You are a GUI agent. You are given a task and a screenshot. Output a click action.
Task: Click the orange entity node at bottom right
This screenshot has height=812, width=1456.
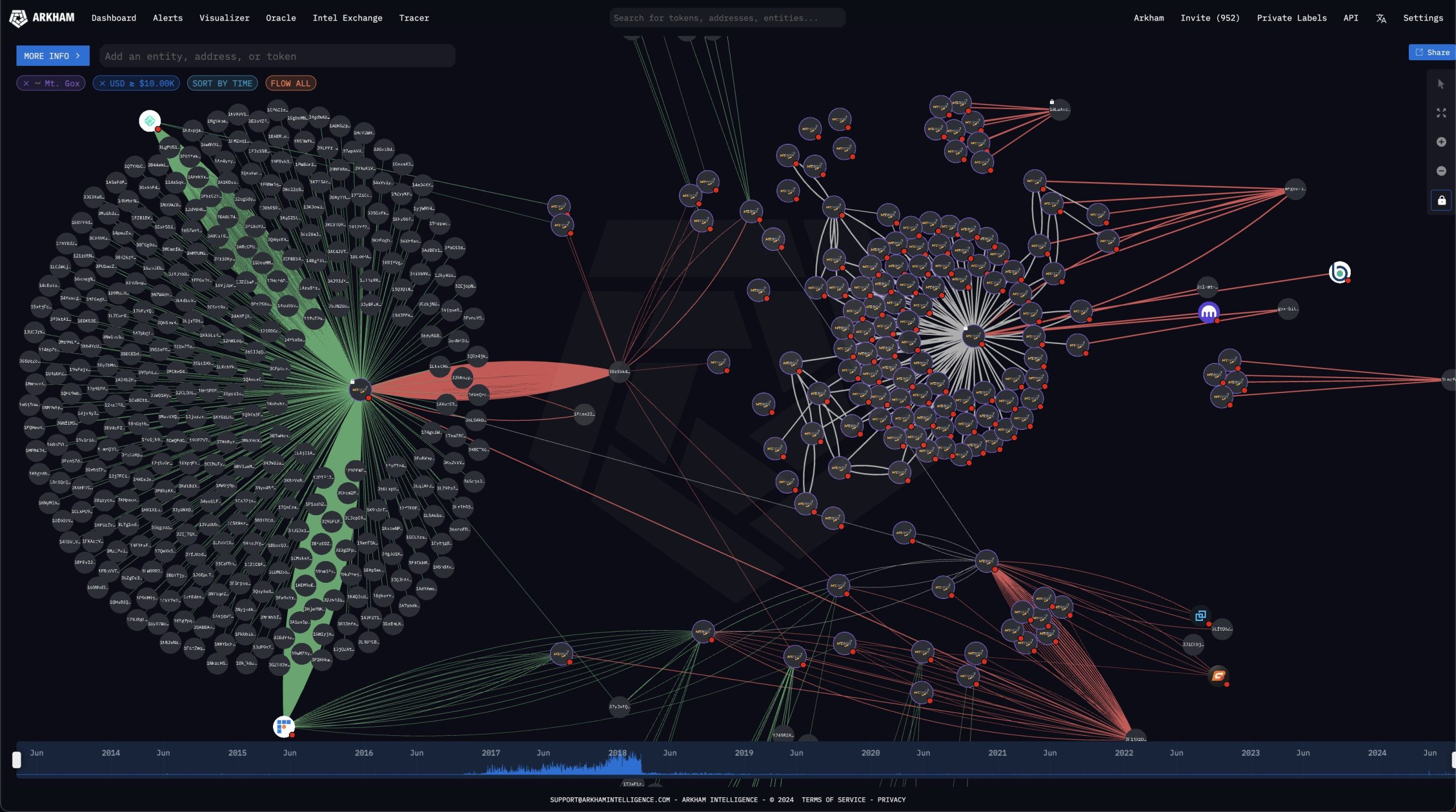[1218, 676]
